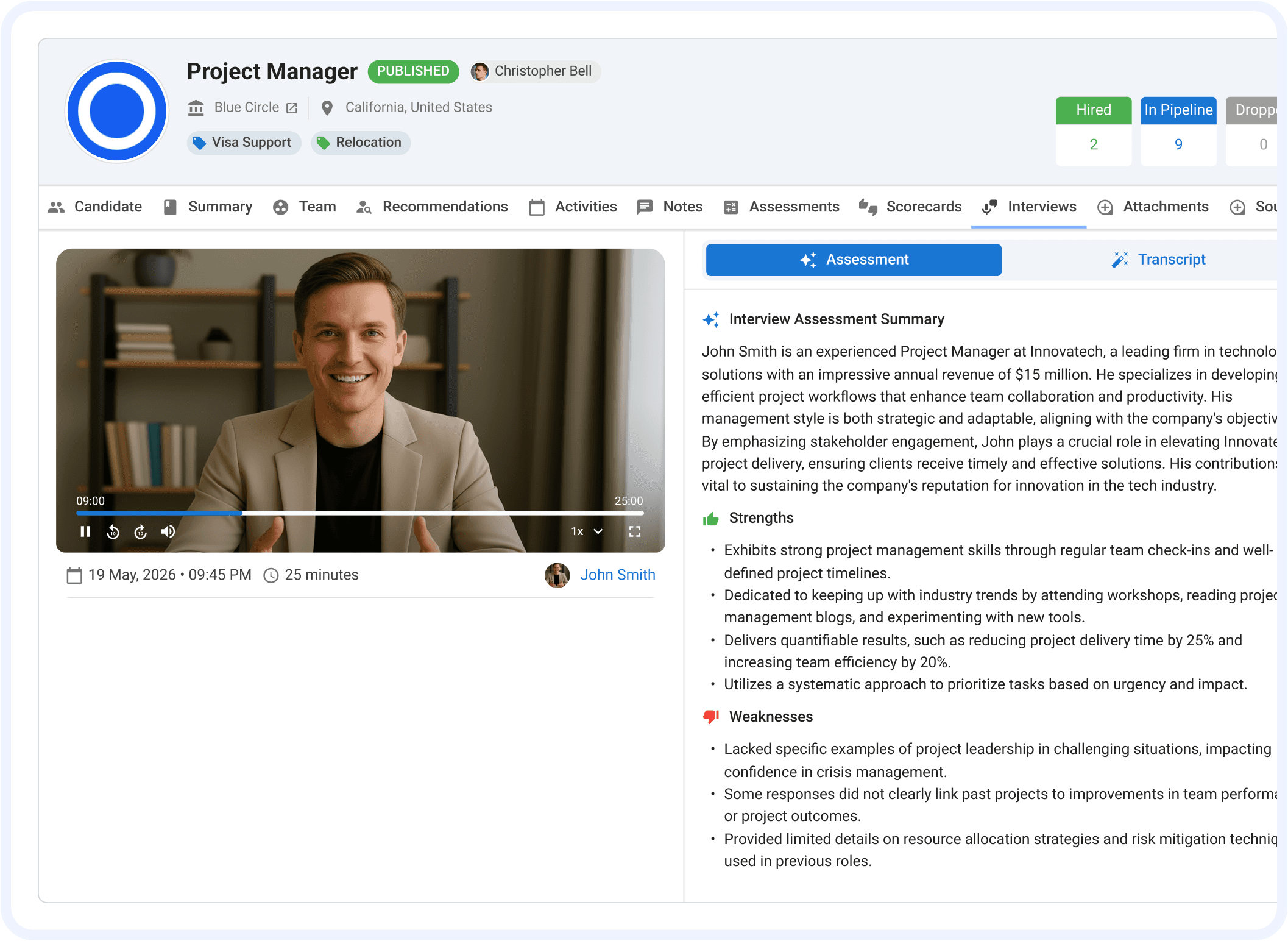Open Hired candidates stat card
The height and width of the screenshot is (941, 1288).
[1093, 131]
